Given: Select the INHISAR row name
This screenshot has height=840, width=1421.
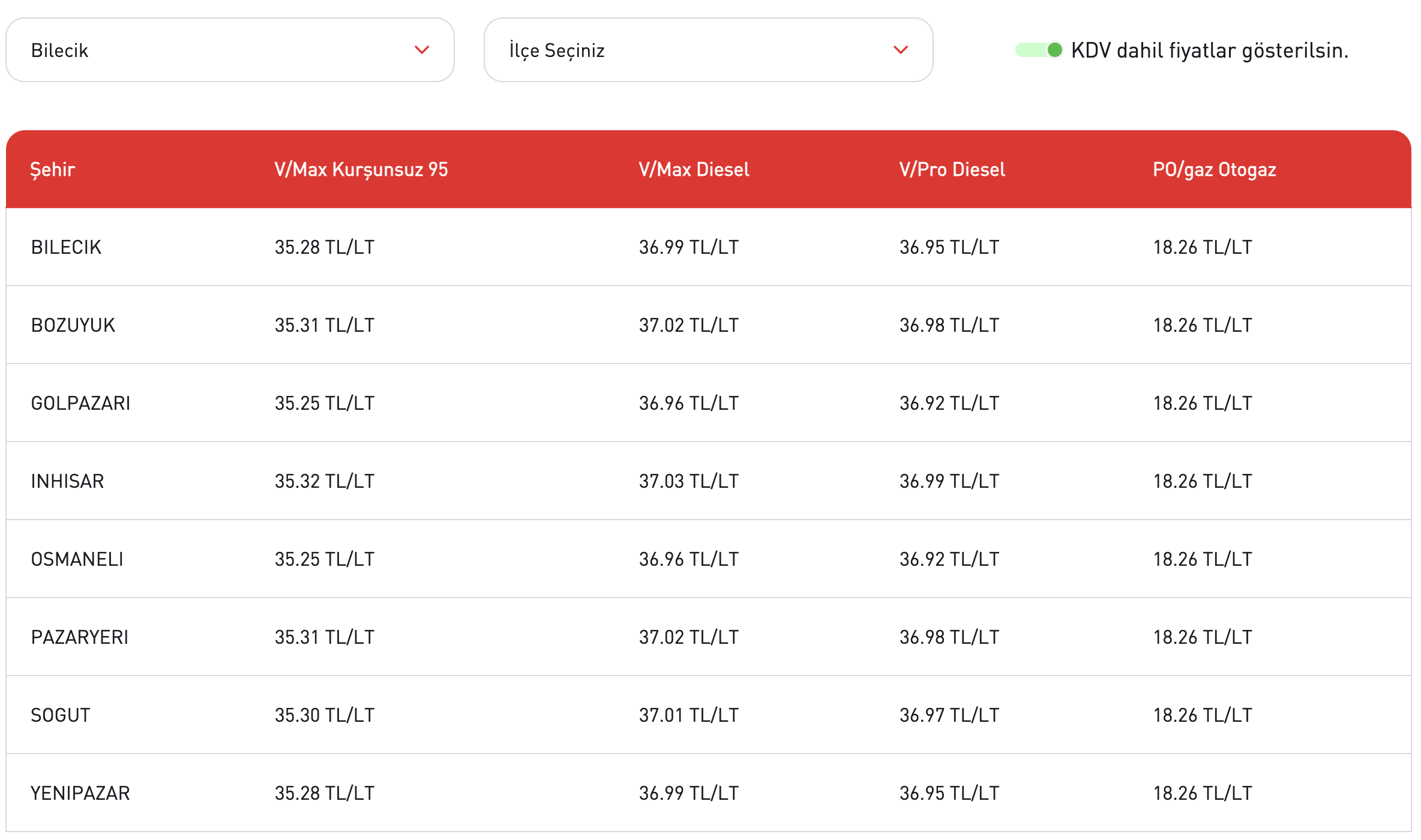Looking at the screenshot, I should [x=67, y=481].
